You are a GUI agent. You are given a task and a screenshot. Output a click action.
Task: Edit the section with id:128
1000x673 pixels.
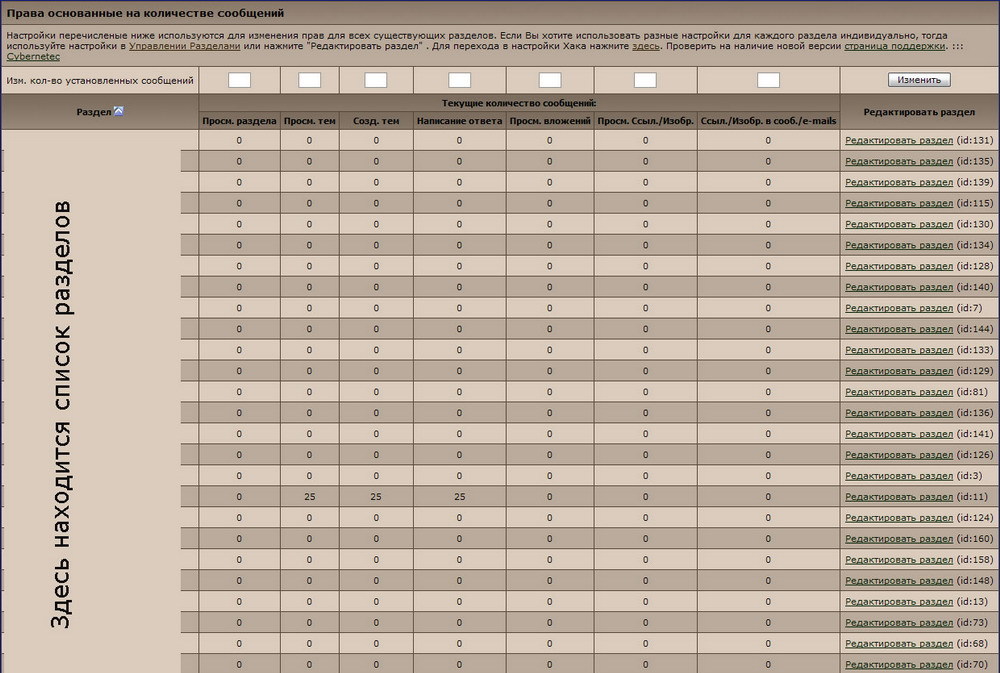[x=899, y=266]
